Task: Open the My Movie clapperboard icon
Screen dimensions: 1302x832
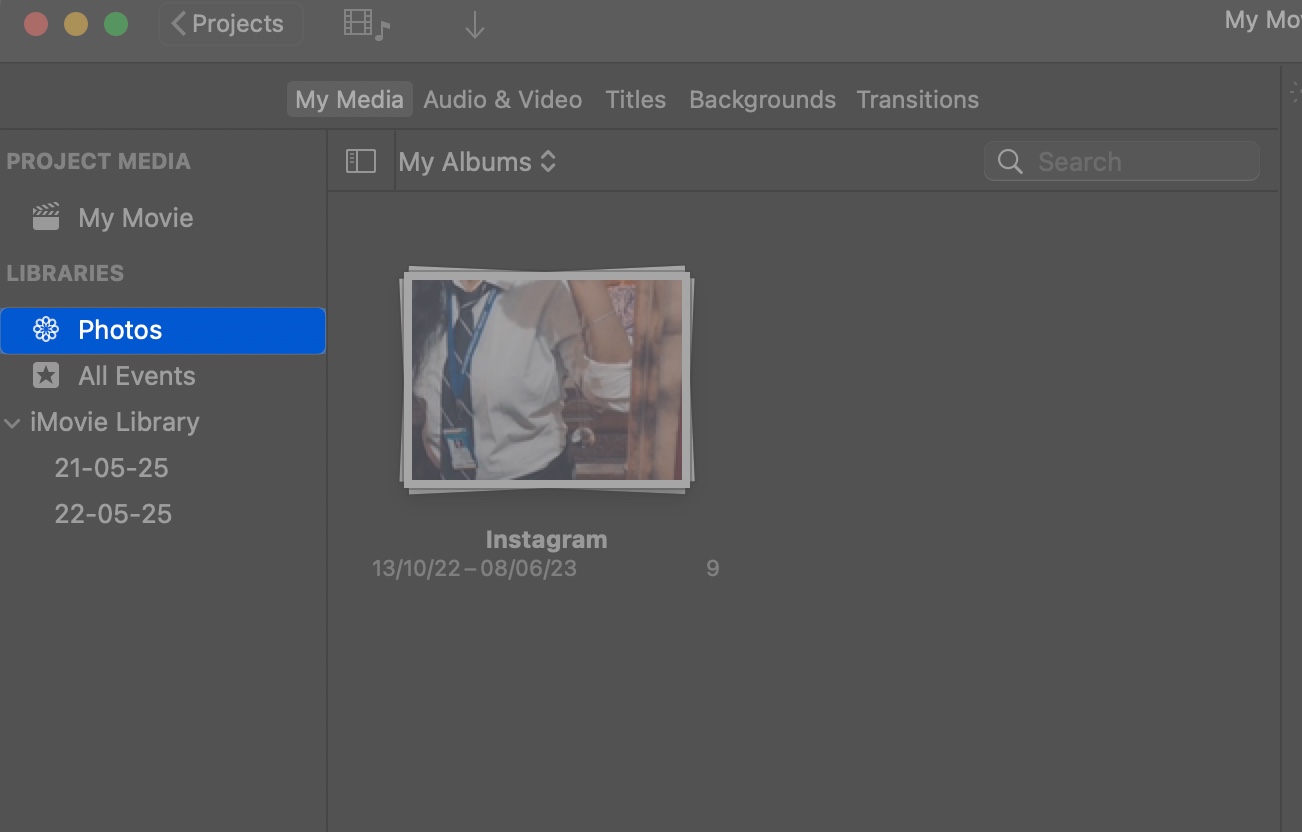Action: pyautogui.click(x=44, y=217)
